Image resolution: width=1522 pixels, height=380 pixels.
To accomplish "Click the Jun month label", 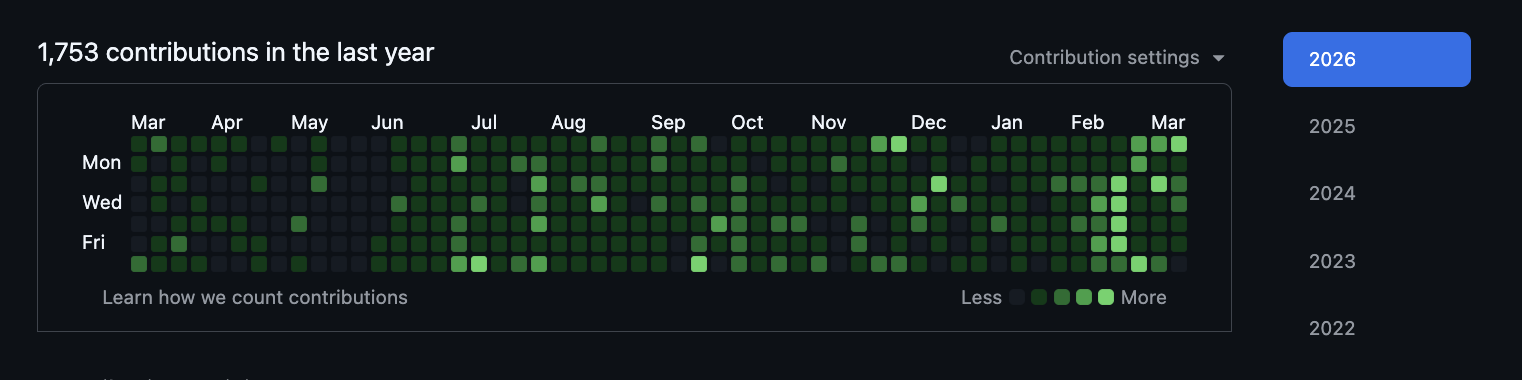I will coord(387,123).
